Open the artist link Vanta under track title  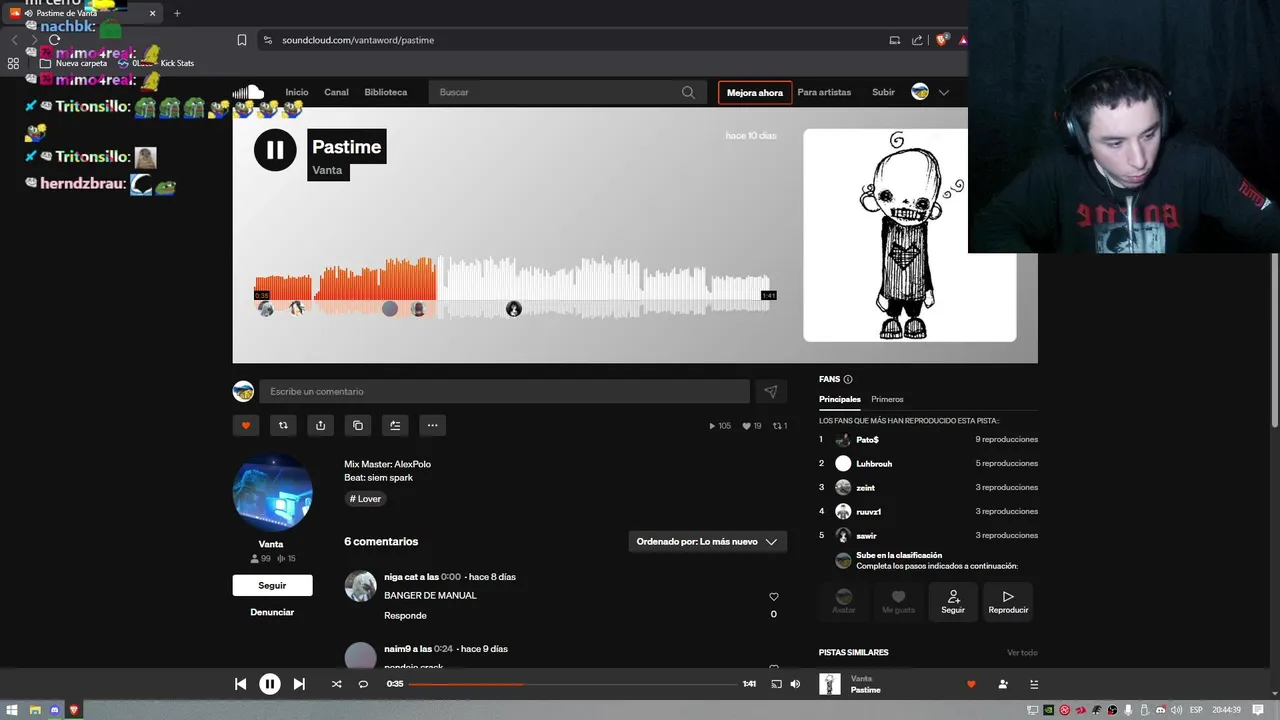click(327, 170)
